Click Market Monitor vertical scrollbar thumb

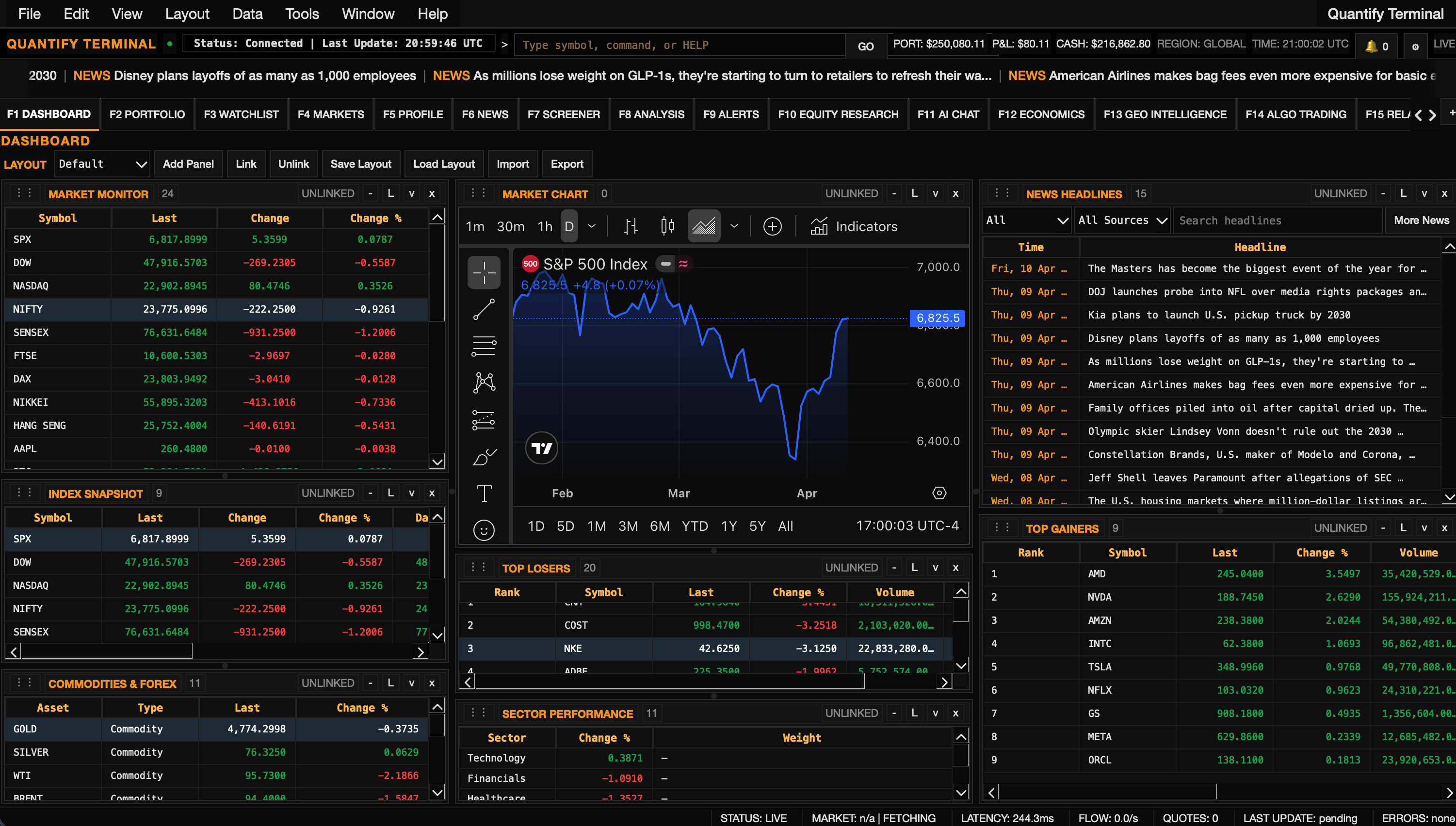coord(437,273)
